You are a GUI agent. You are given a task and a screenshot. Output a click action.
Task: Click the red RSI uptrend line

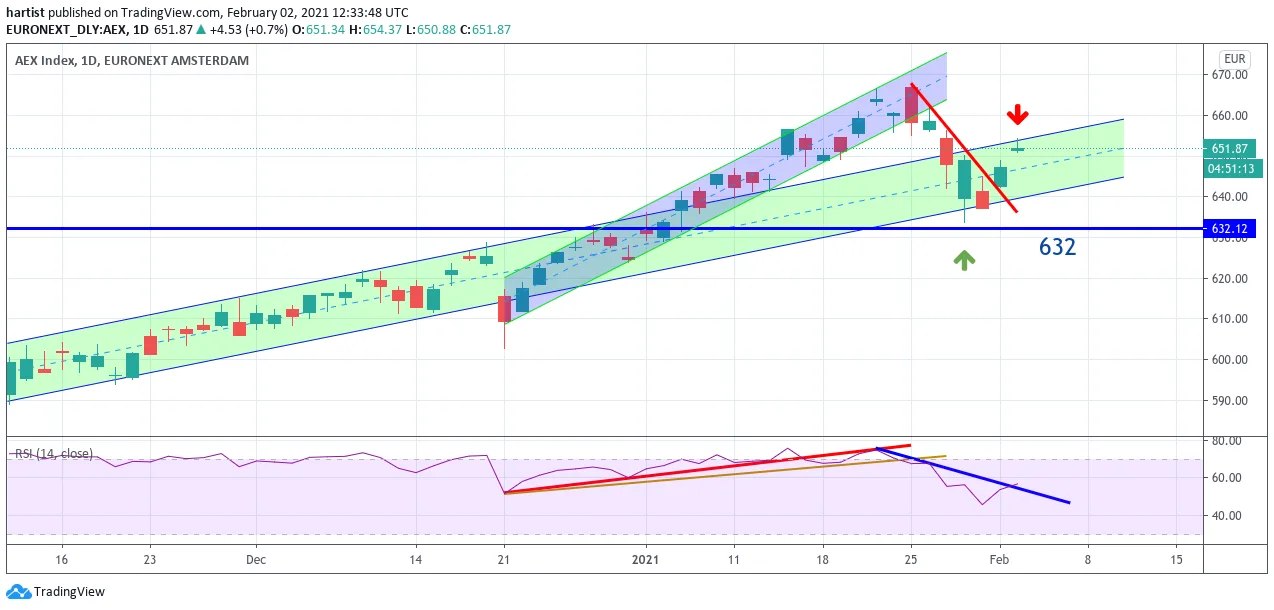[707, 469]
